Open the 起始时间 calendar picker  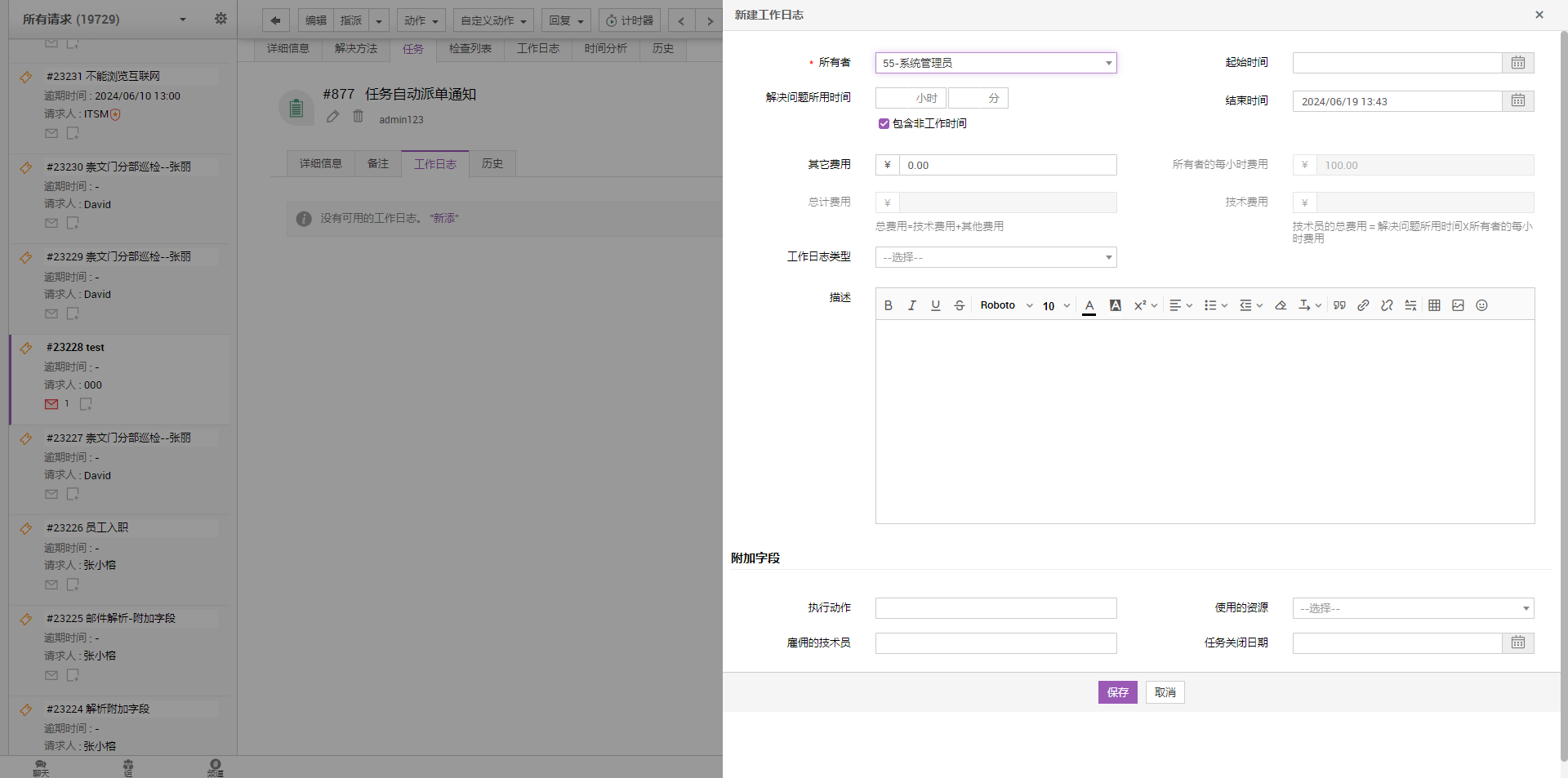(x=1517, y=63)
